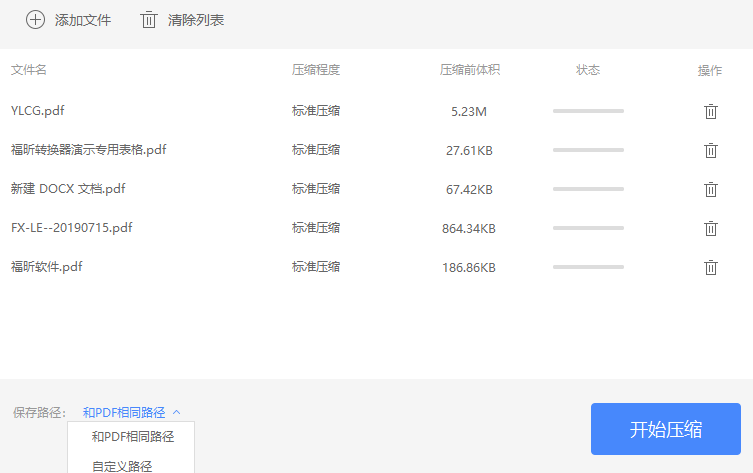
Task: Change 标准压缩 for 新建 DOCX 文档.pdf
Action: pyautogui.click(x=316, y=189)
